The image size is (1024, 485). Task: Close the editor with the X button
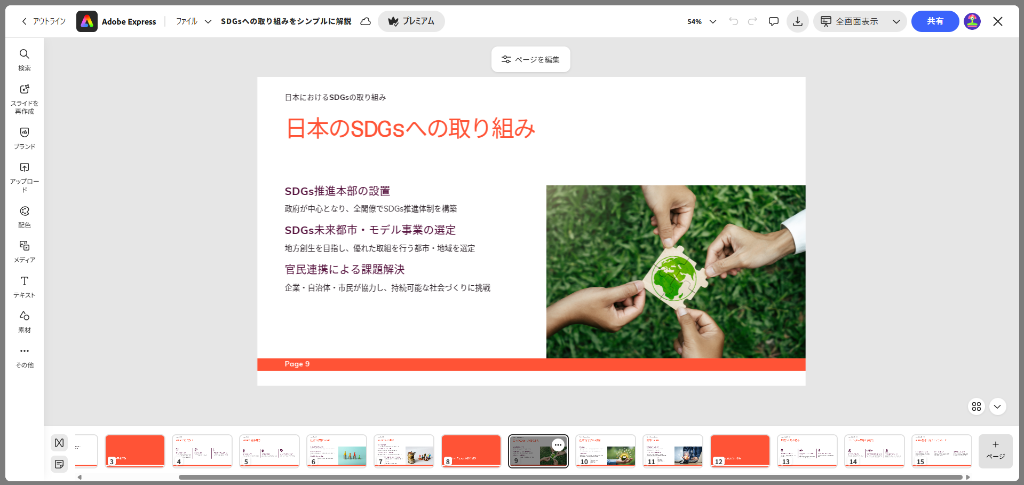click(998, 22)
